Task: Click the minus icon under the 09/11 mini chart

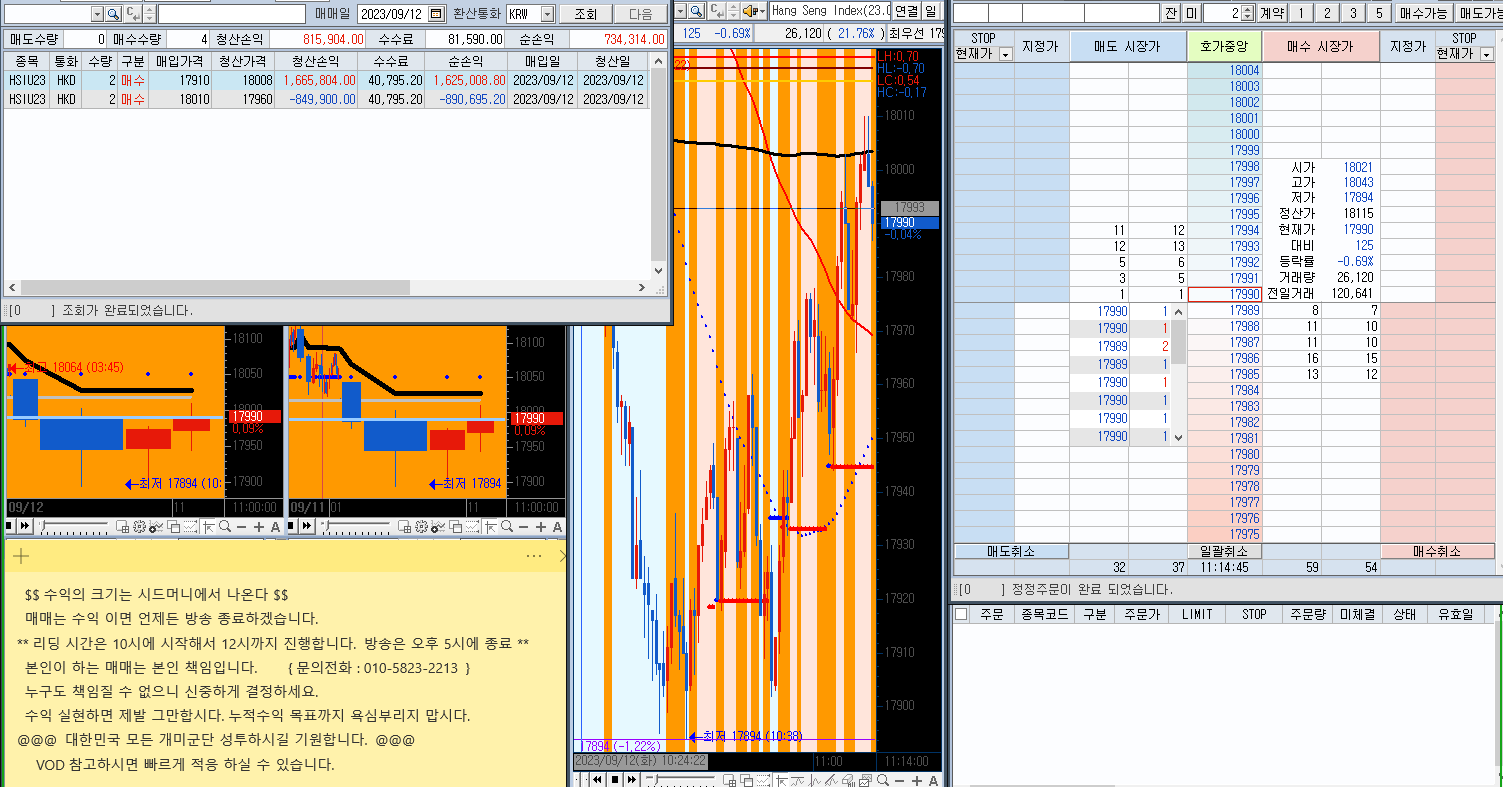Action: [523, 527]
